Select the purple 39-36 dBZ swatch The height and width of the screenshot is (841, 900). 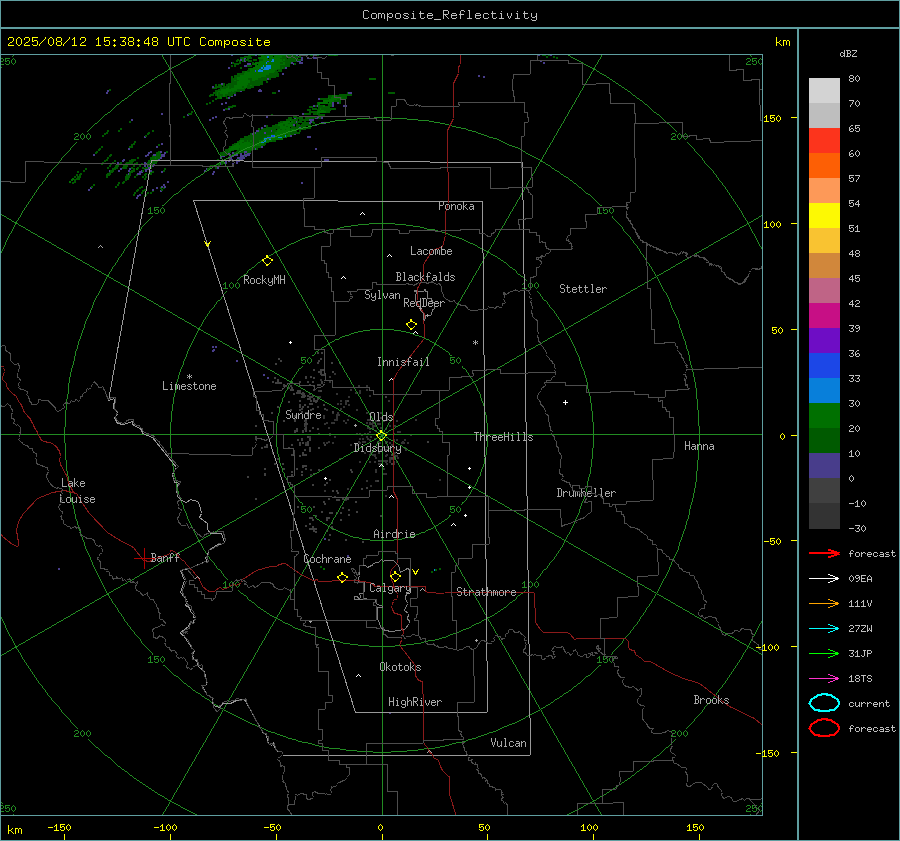[824, 341]
